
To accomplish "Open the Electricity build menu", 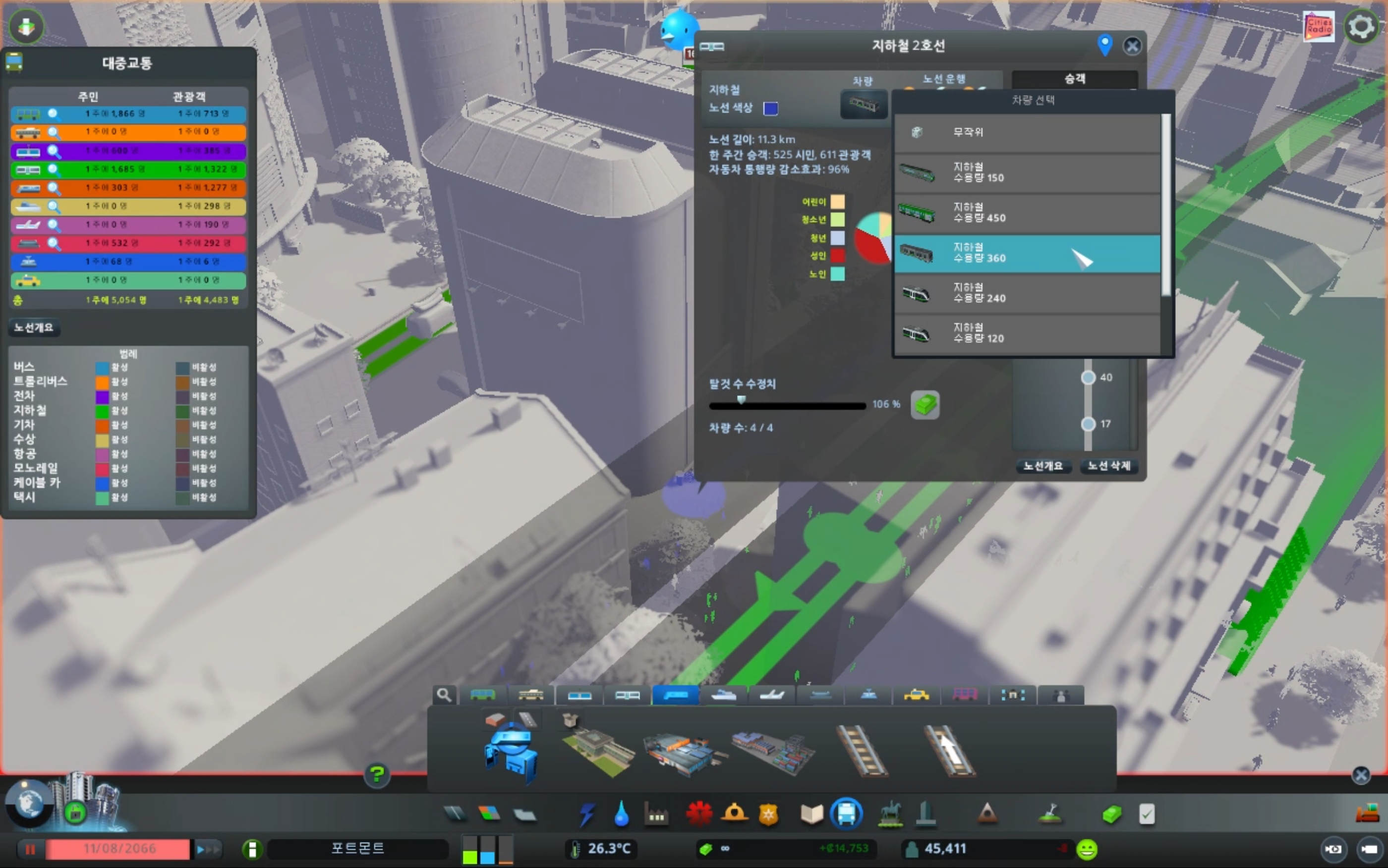I will point(586,814).
